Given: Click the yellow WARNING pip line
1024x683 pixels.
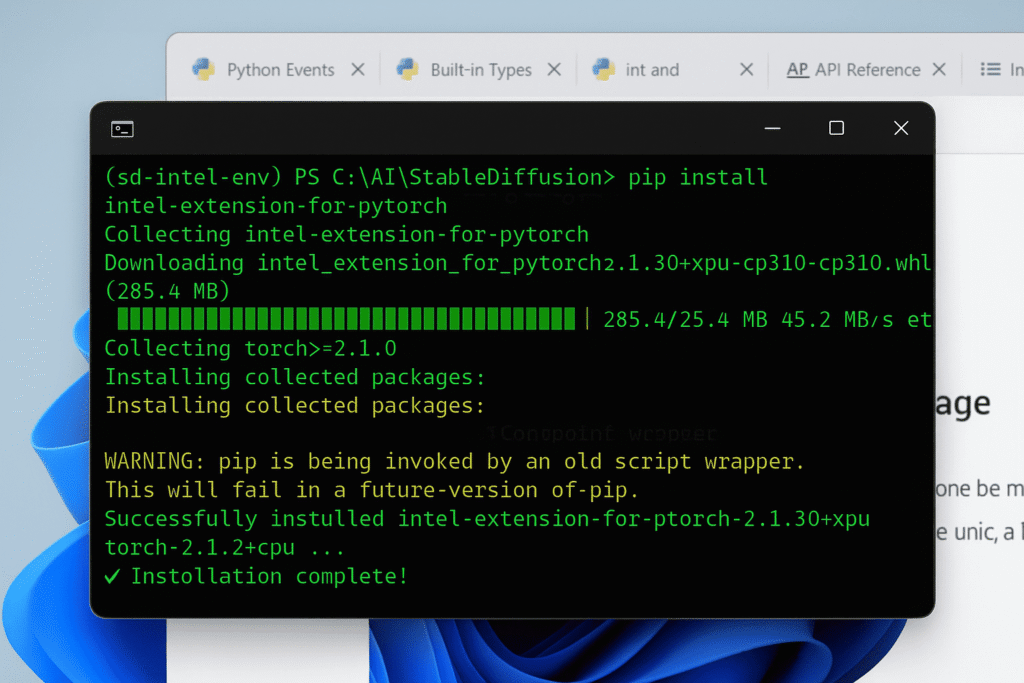Looking at the screenshot, I should pos(454,462).
